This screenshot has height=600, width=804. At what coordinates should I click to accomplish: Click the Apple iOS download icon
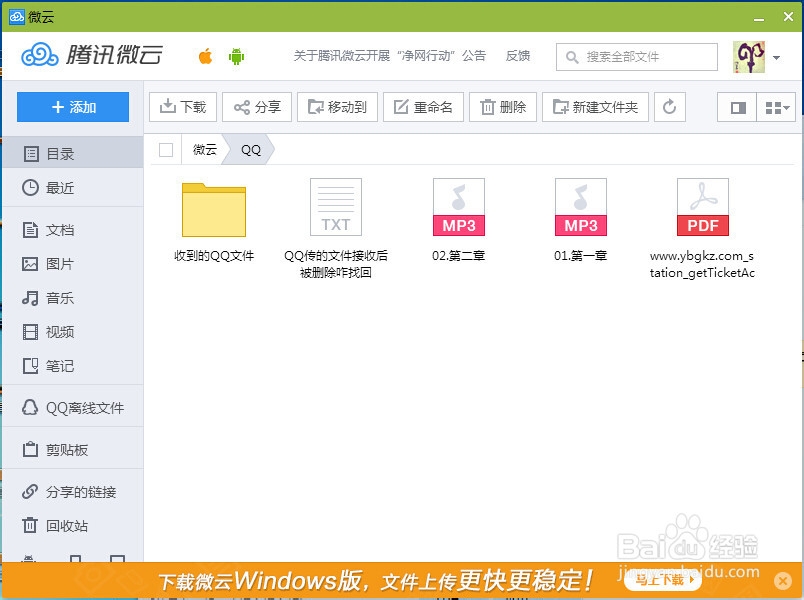pos(205,56)
